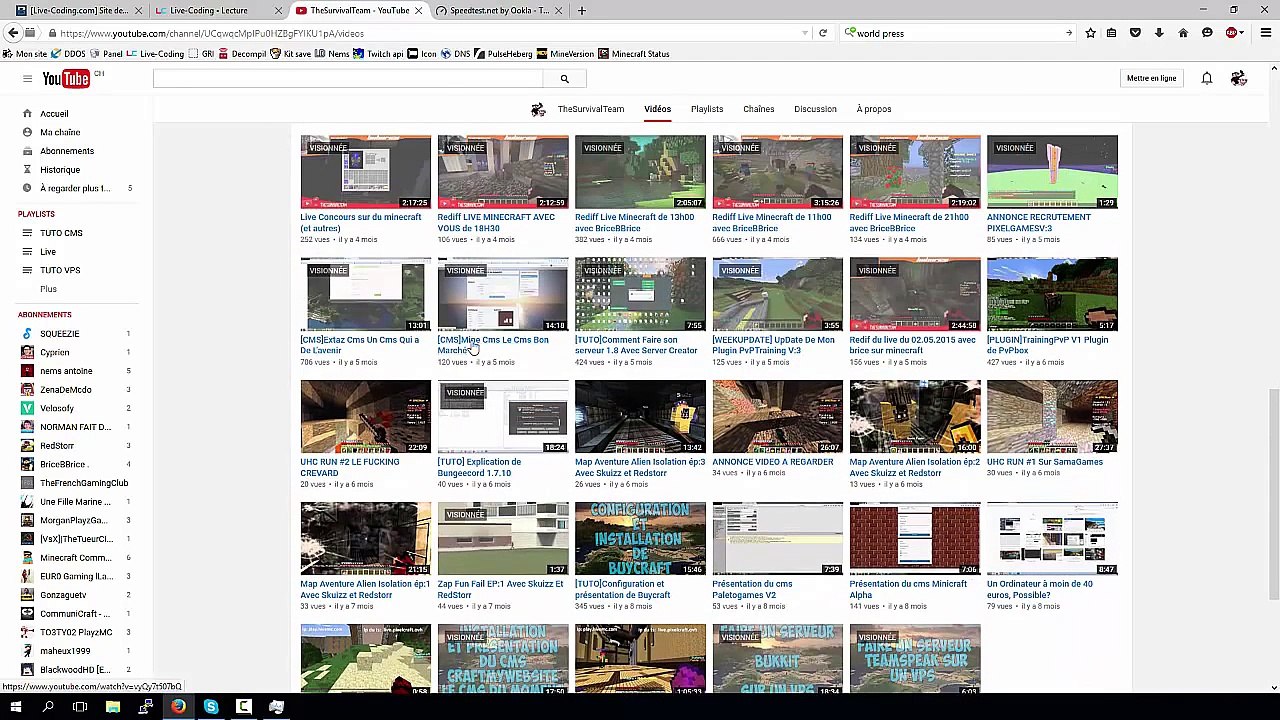
Task: Click the SQUEEZIE channel avatar
Action: [27, 334]
